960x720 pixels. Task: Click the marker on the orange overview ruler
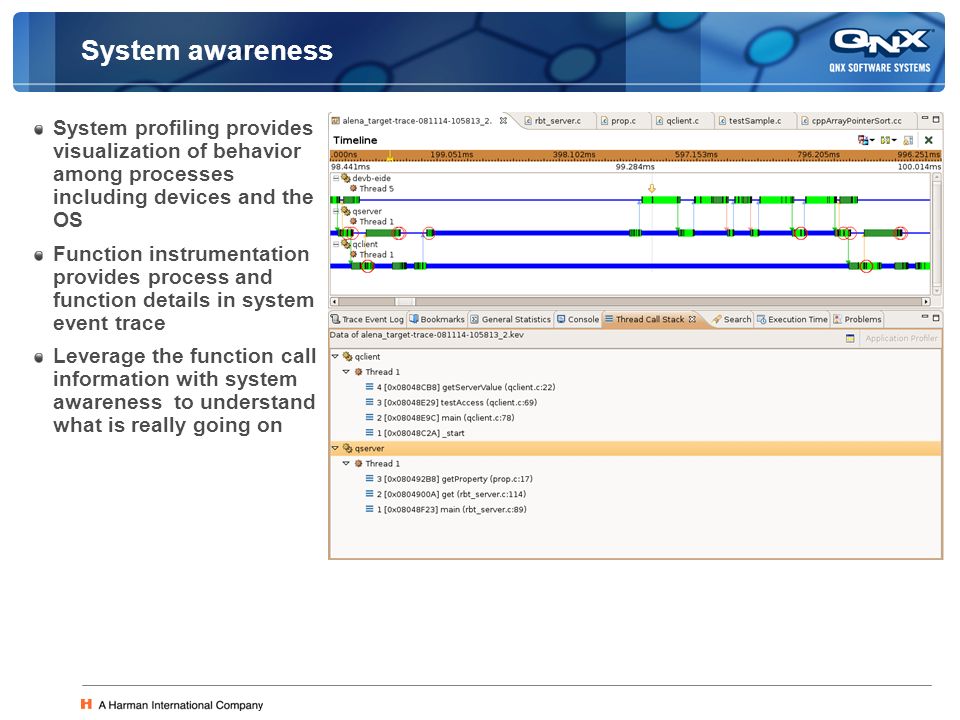pos(389,156)
